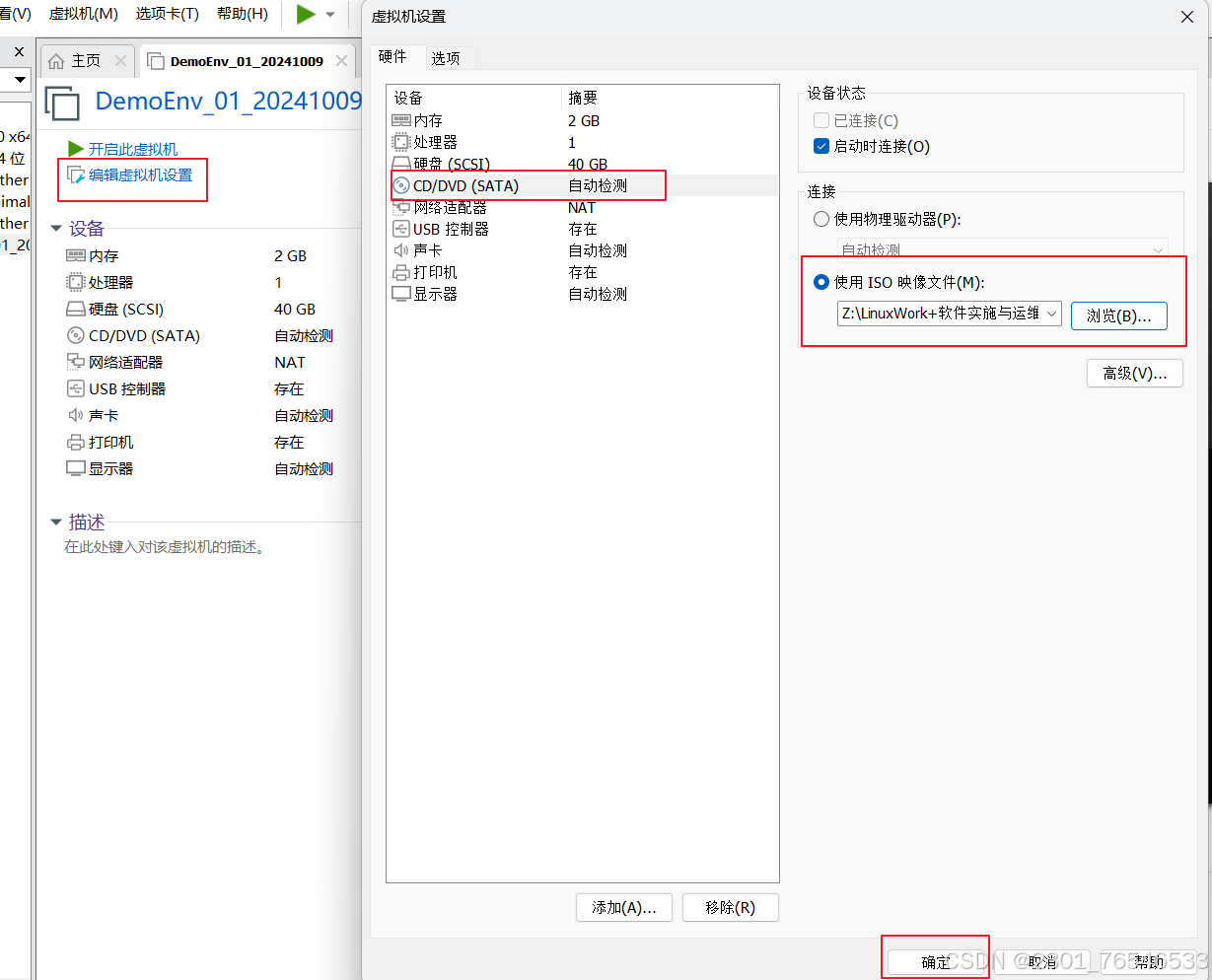Collapse the 设备 section in sidebar
The image size is (1212, 980).
tap(56, 228)
